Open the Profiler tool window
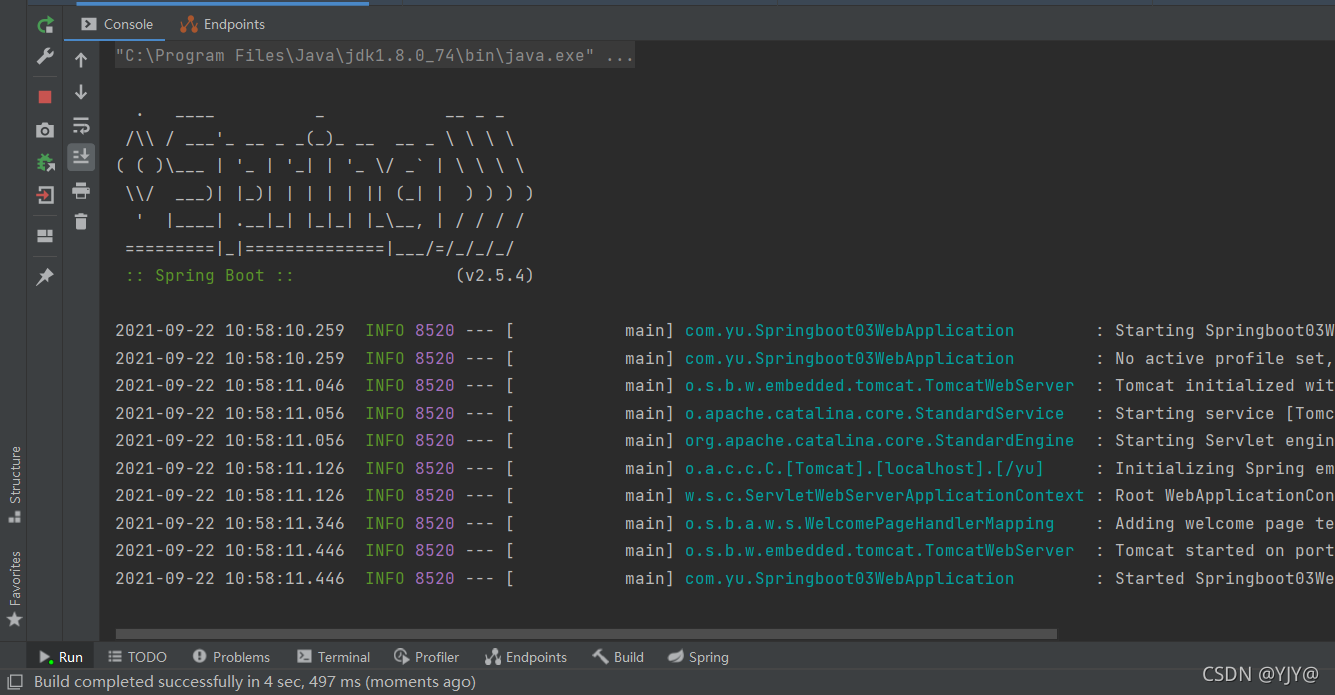 pos(427,657)
